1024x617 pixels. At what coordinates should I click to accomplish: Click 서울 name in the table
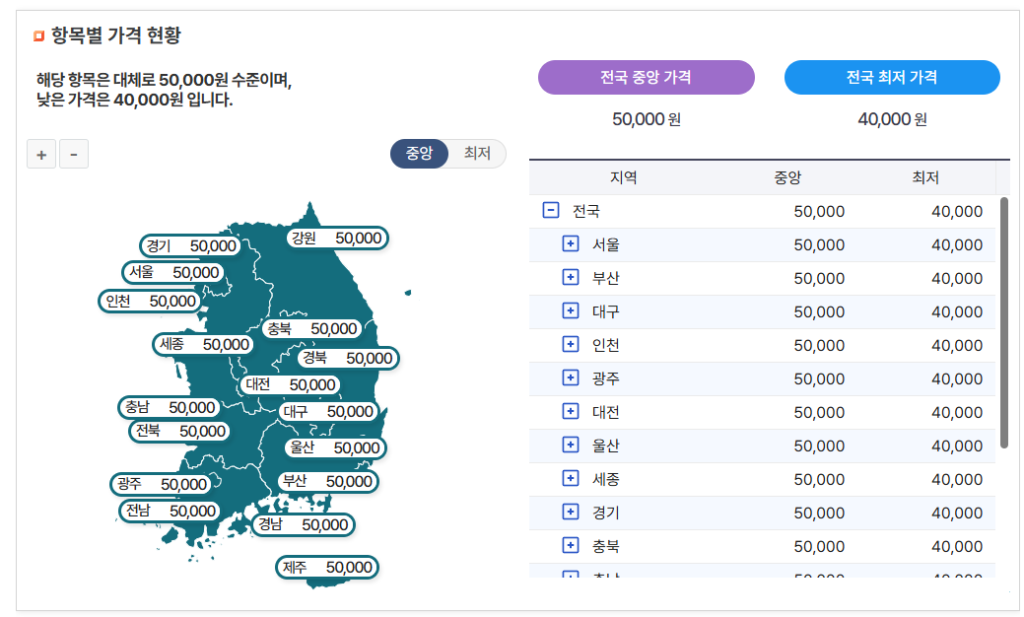click(x=605, y=245)
